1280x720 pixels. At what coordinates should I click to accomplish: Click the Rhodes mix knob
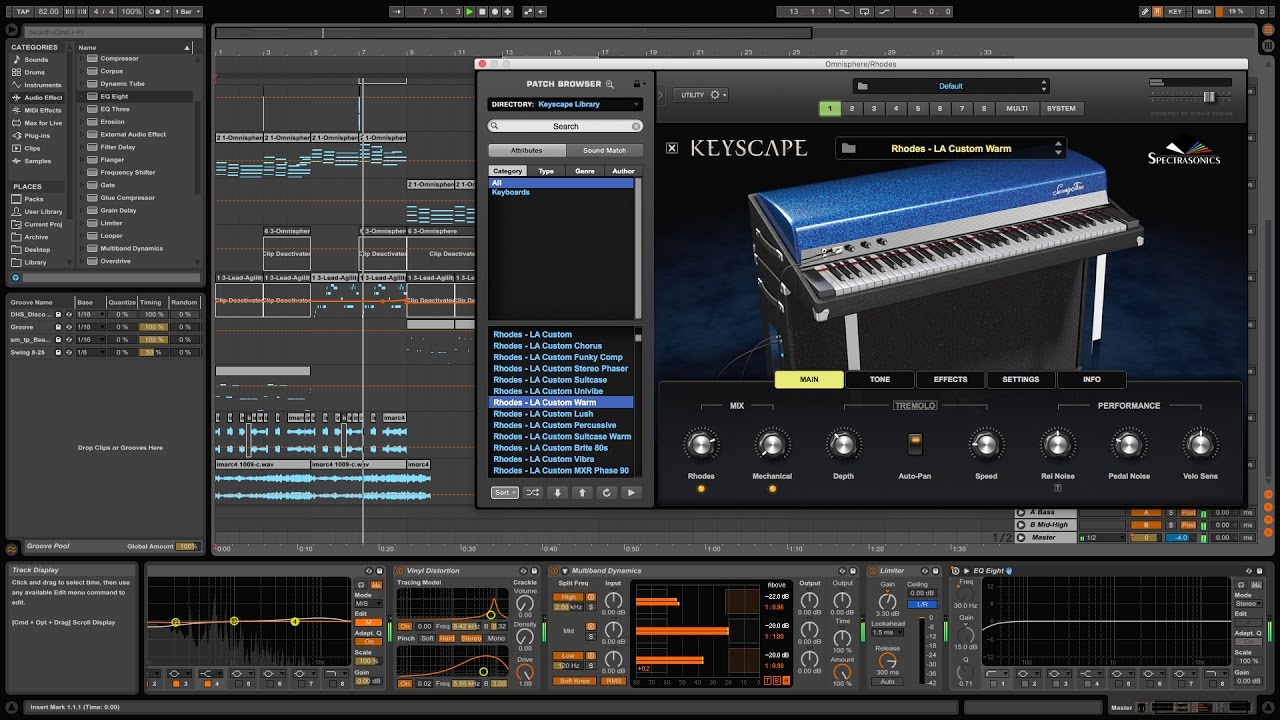(x=701, y=444)
